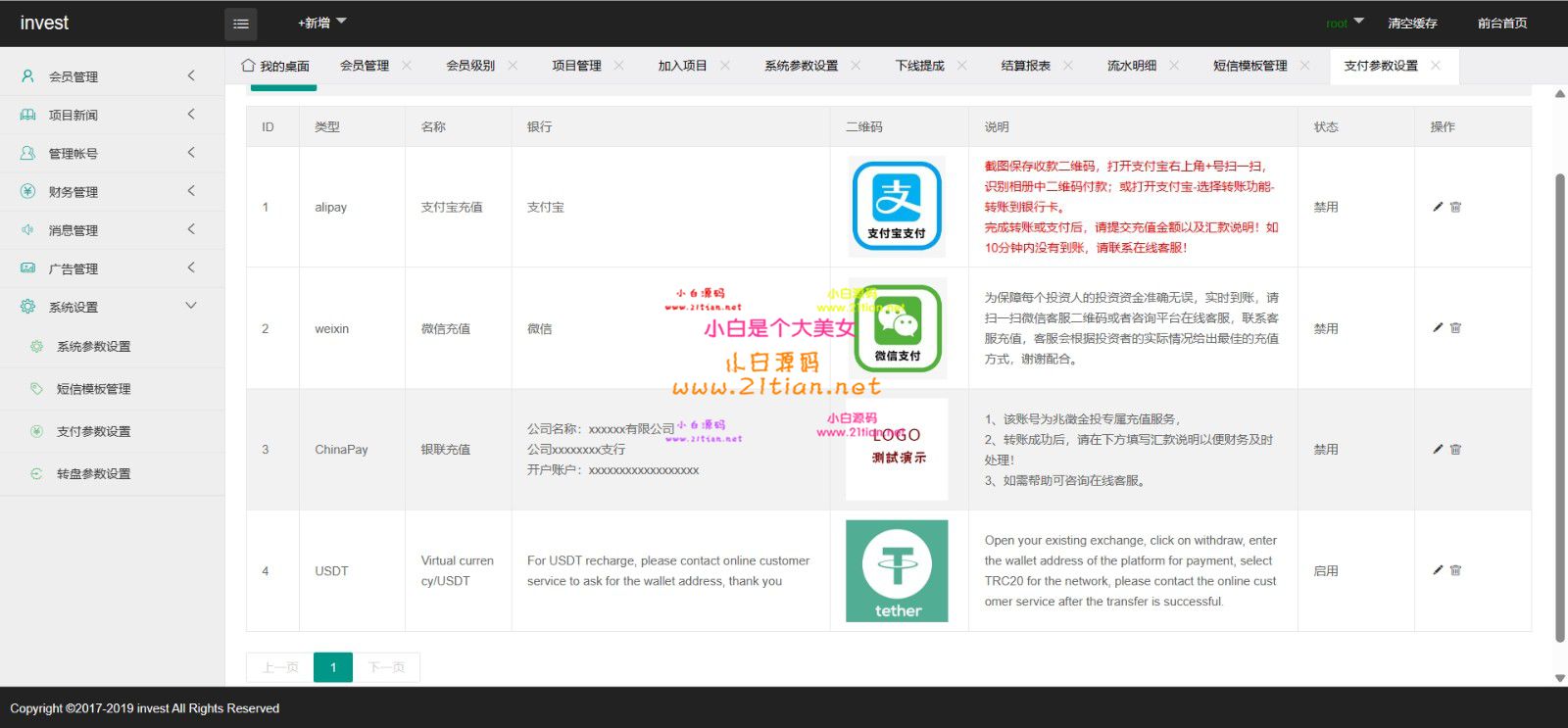The width and height of the screenshot is (1568, 728).
Task: Click the 系统设置 sidebar gear icon
Action: [27, 306]
